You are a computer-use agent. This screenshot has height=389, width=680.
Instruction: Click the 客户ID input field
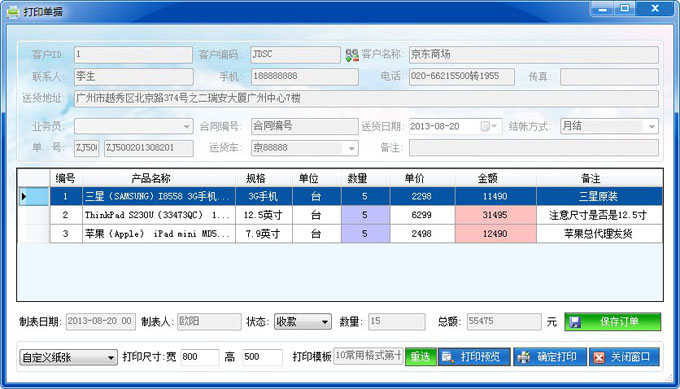tap(133, 55)
